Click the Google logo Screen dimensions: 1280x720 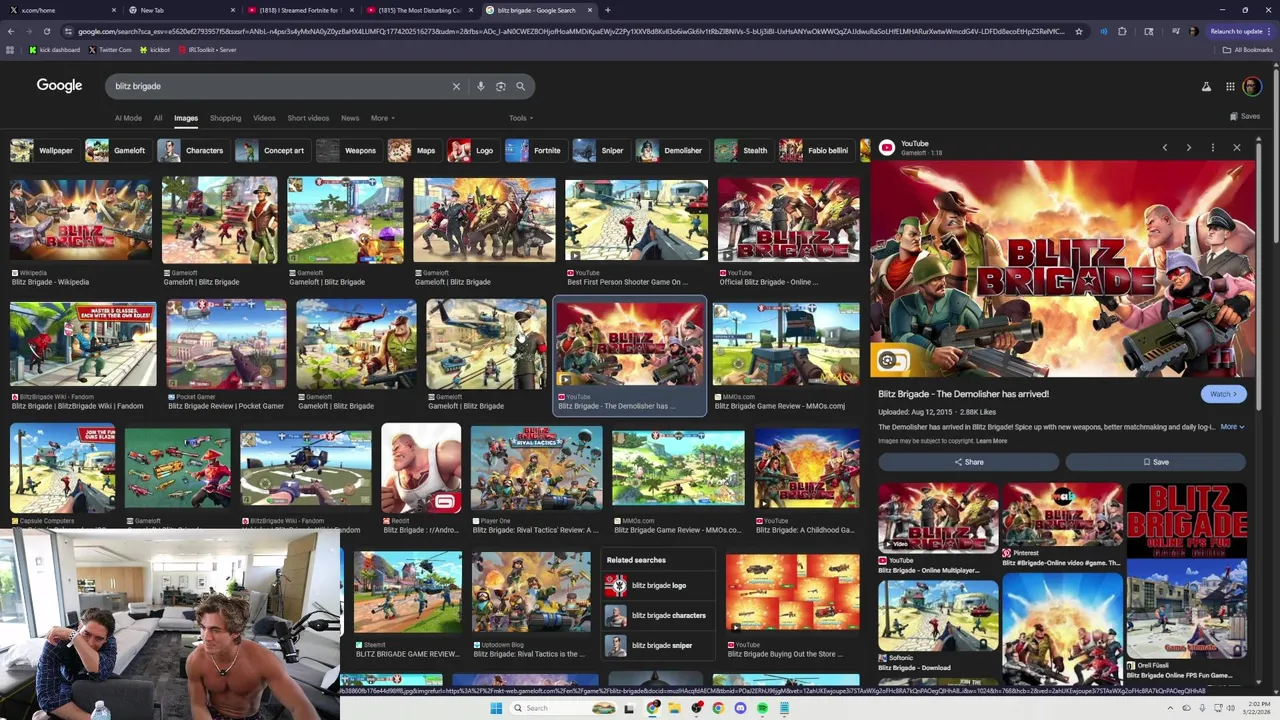[x=60, y=86]
